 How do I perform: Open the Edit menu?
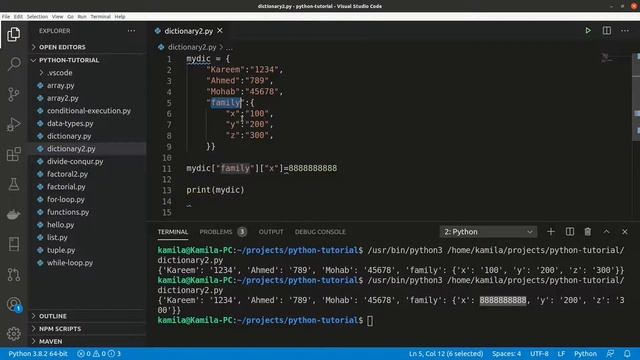(18, 16)
